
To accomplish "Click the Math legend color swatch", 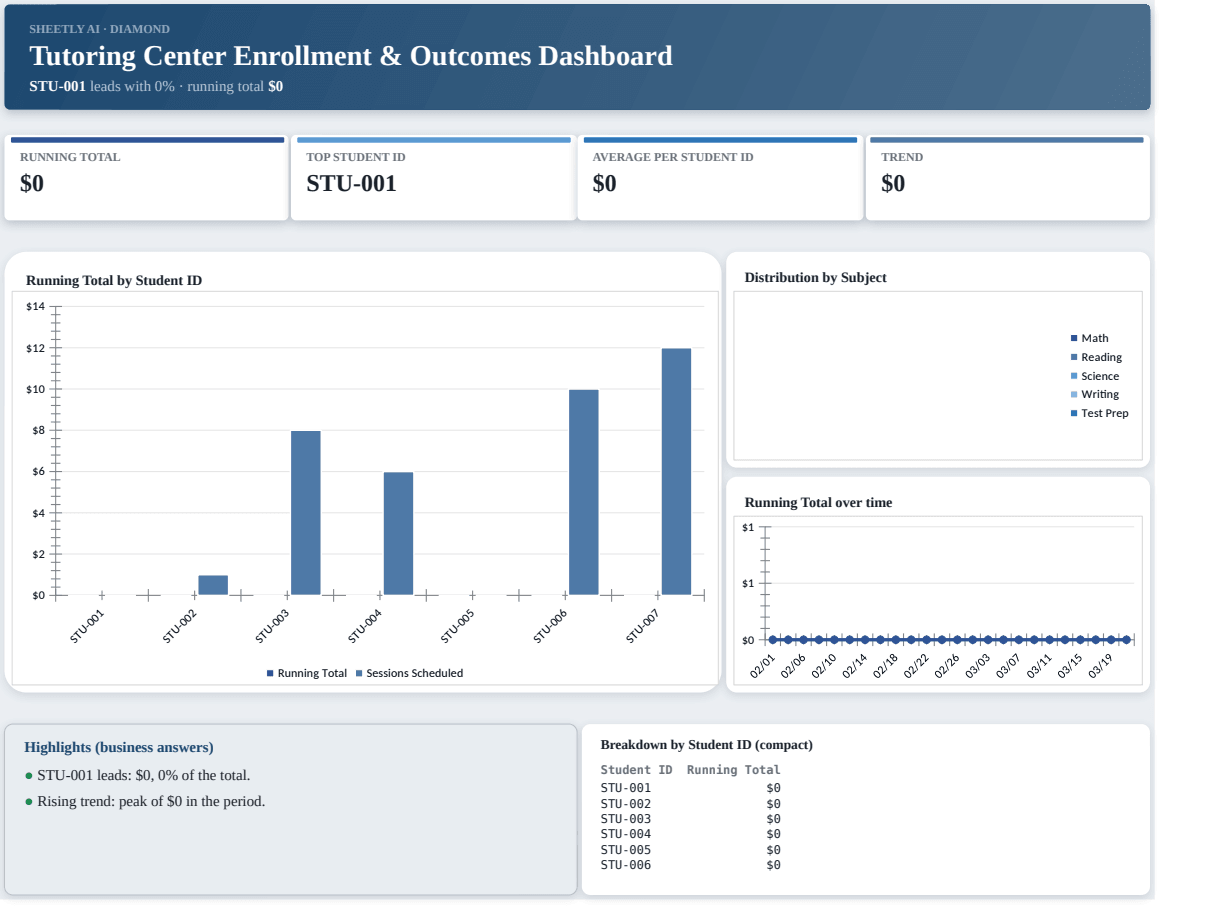I will pos(1074,338).
